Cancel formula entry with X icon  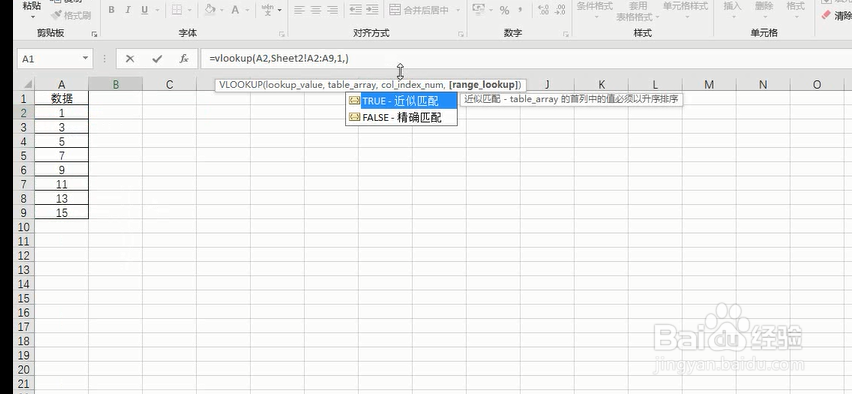pyautogui.click(x=129, y=59)
